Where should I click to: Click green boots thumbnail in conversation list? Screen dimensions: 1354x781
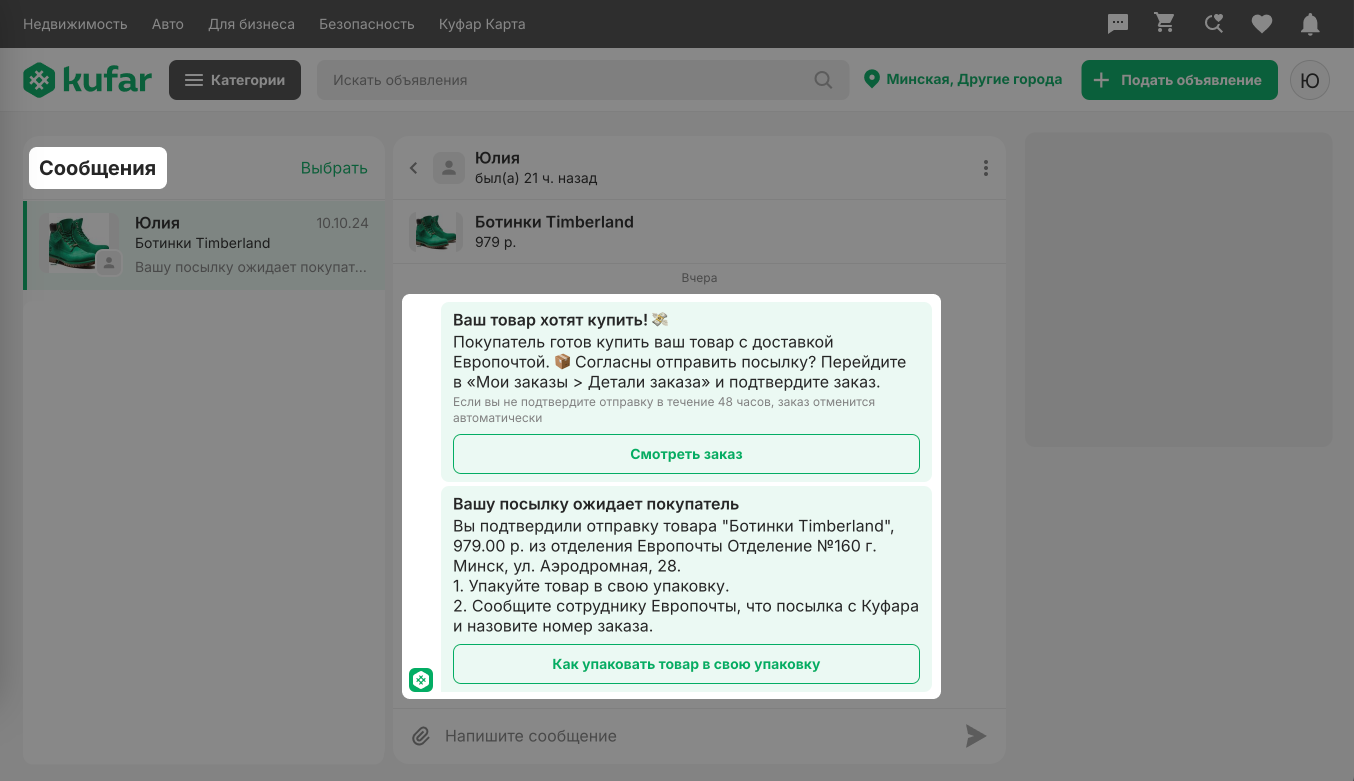tap(79, 241)
